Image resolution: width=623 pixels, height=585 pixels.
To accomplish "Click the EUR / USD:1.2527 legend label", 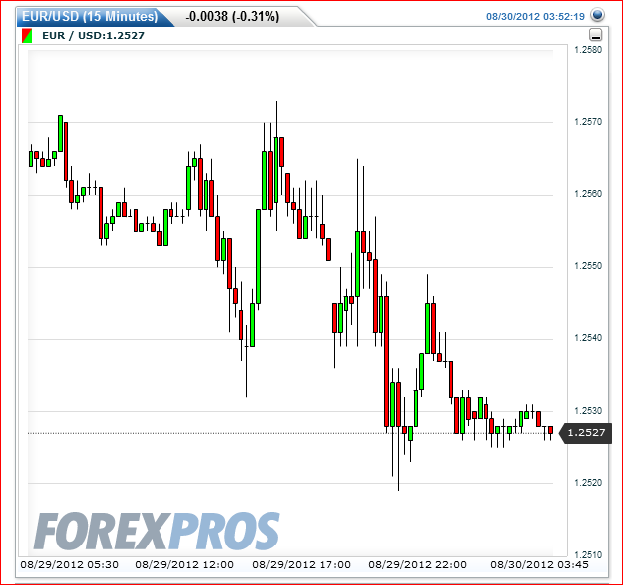I will pos(93,36).
